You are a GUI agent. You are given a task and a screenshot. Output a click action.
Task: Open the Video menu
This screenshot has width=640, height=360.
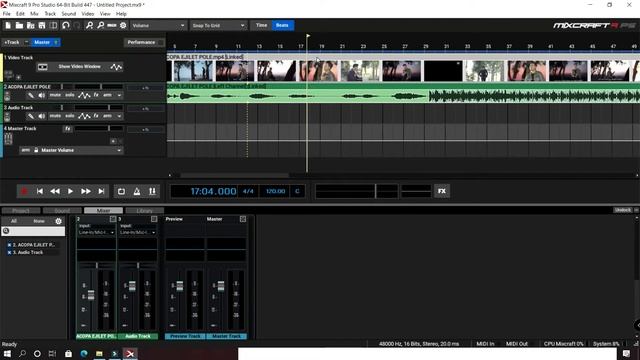[x=87, y=14]
